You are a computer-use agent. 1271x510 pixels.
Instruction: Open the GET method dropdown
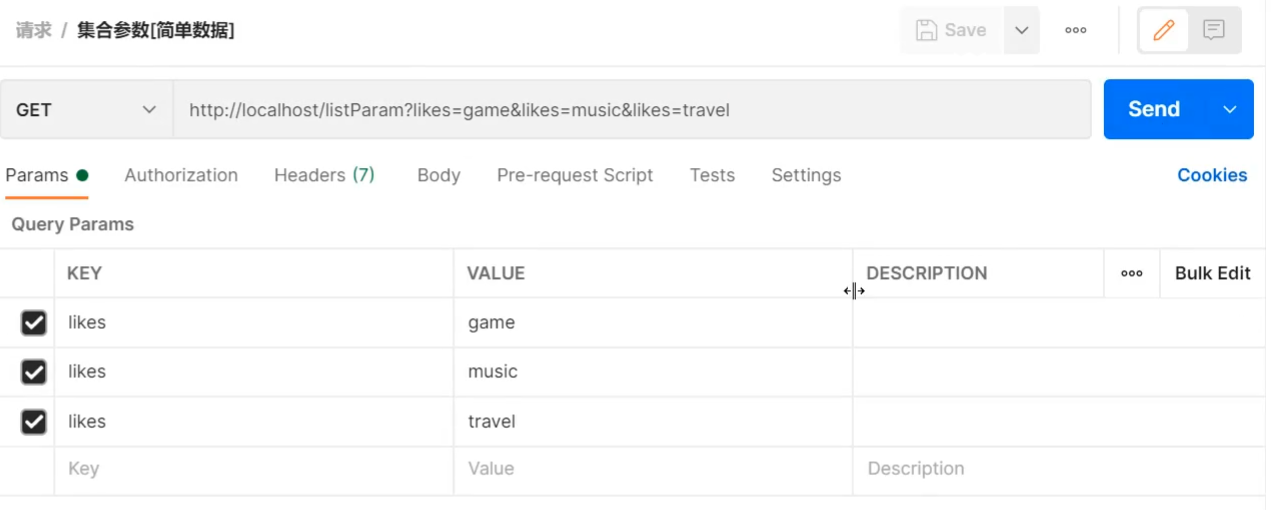click(x=86, y=109)
